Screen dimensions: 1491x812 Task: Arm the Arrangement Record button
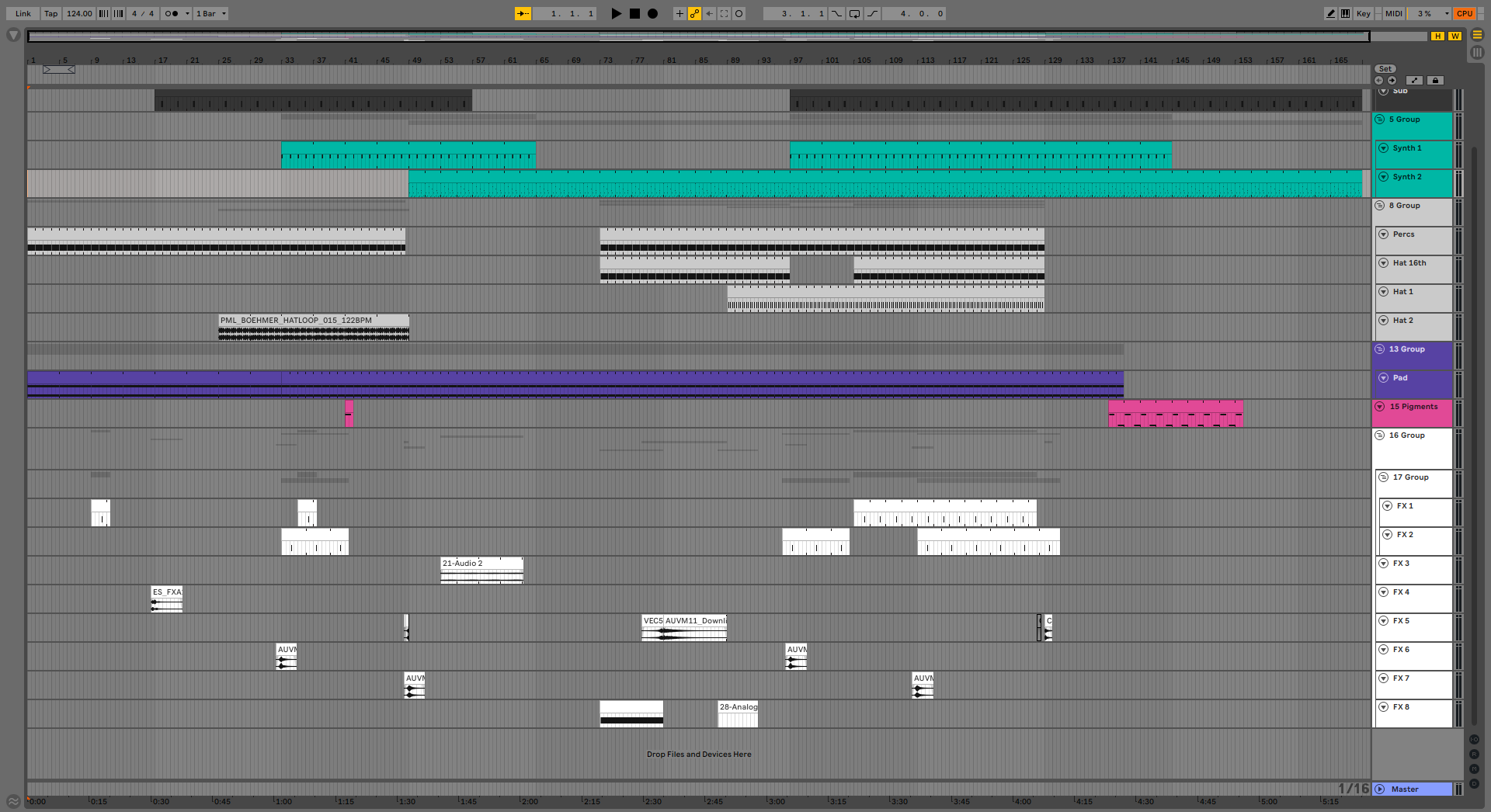click(653, 13)
